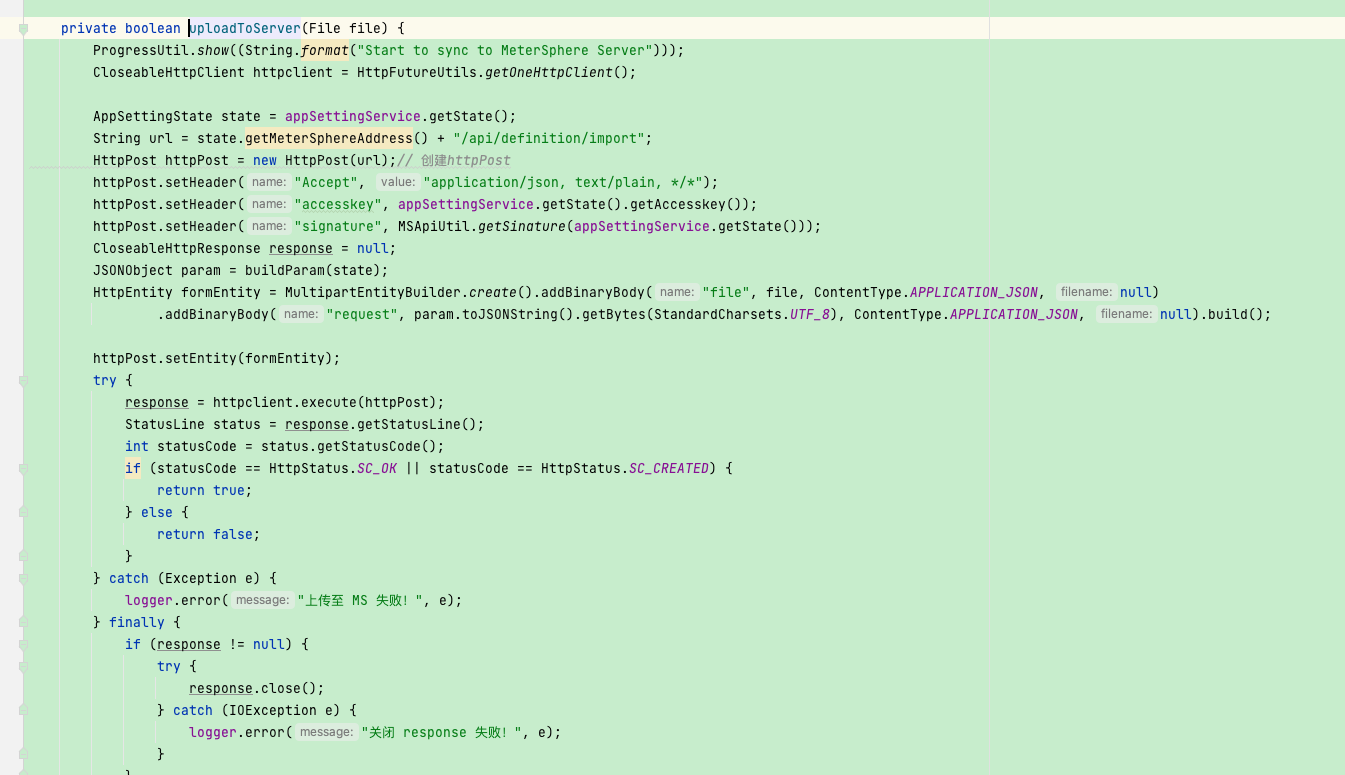Fold the if (response != null) block
Viewport: 1345px width, 775px height.
coord(23,644)
